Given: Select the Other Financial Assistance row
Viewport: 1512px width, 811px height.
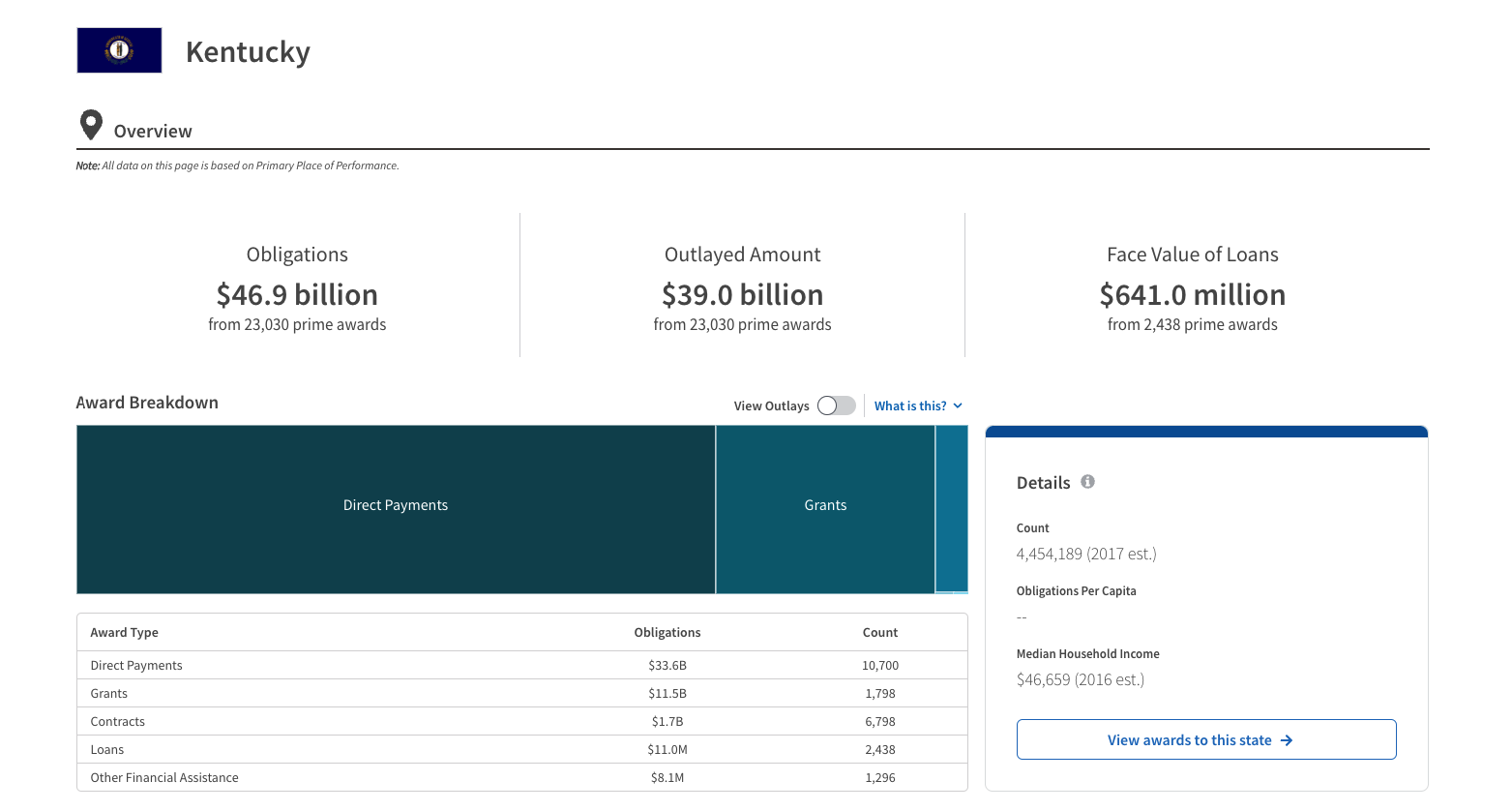Looking at the screenshot, I should [x=164, y=778].
